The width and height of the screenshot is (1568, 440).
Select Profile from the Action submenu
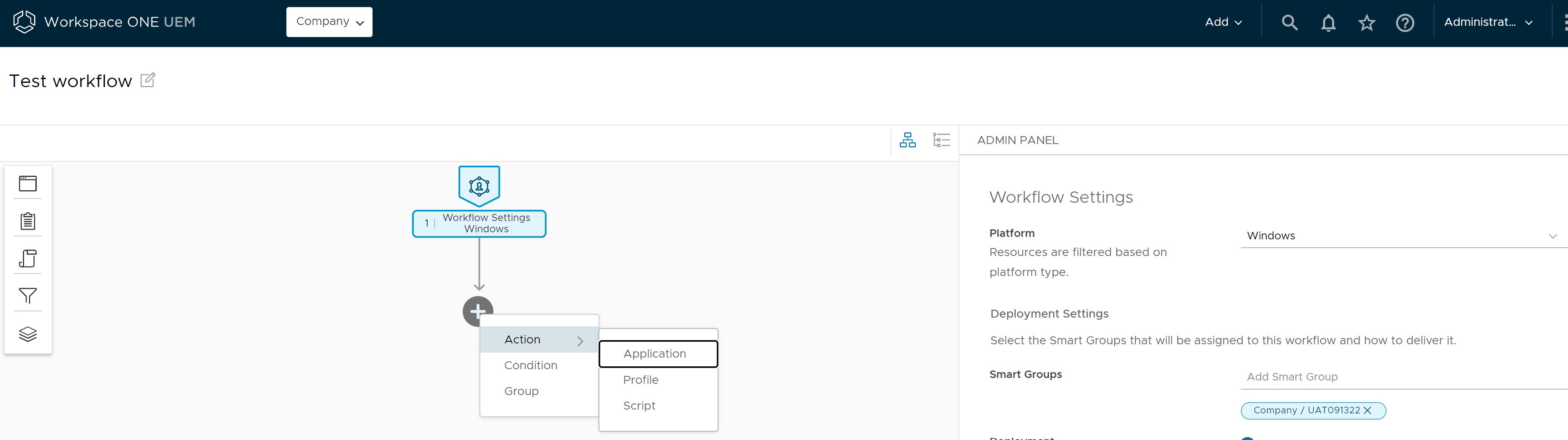click(641, 380)
